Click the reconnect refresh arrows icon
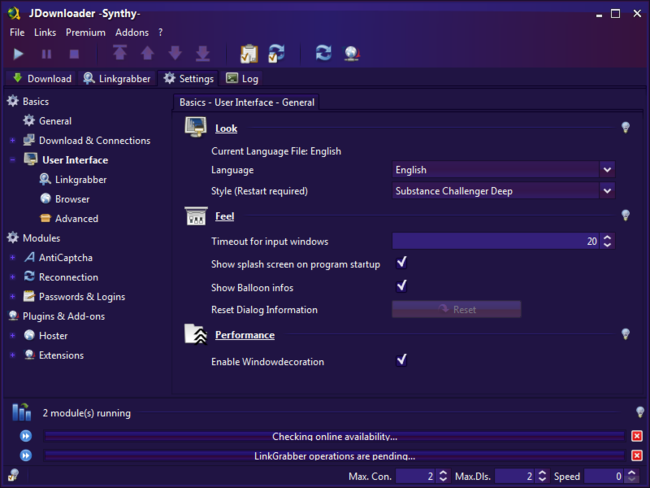 [323, 53]
